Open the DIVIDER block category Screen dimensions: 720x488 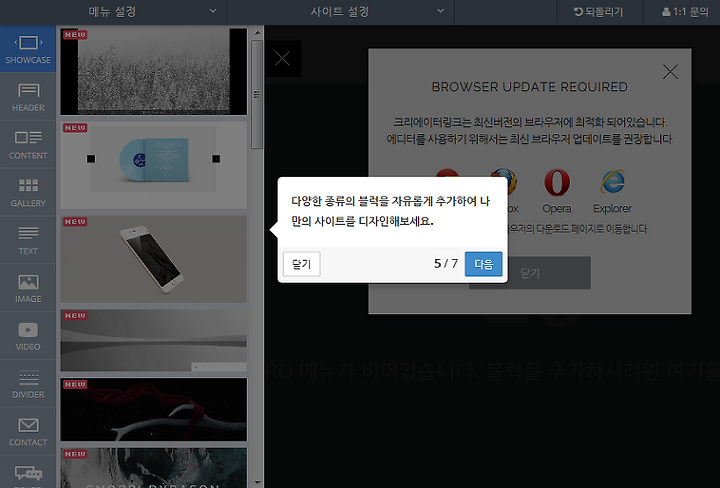(28, 383)
